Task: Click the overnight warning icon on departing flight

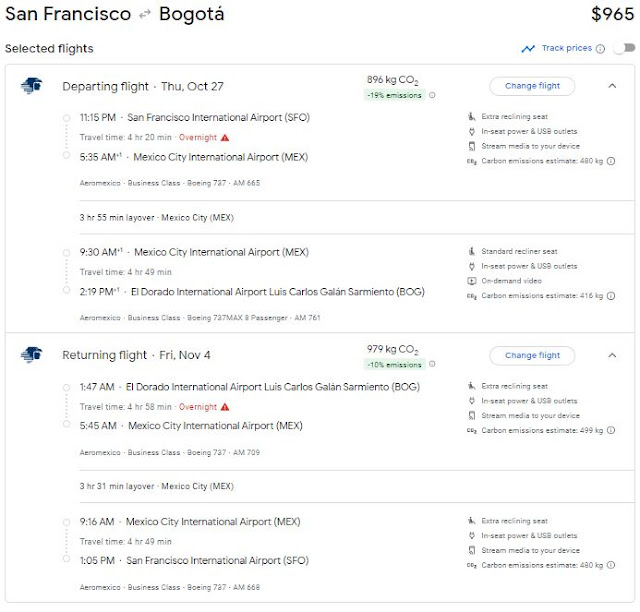Action: coord(225,137)
